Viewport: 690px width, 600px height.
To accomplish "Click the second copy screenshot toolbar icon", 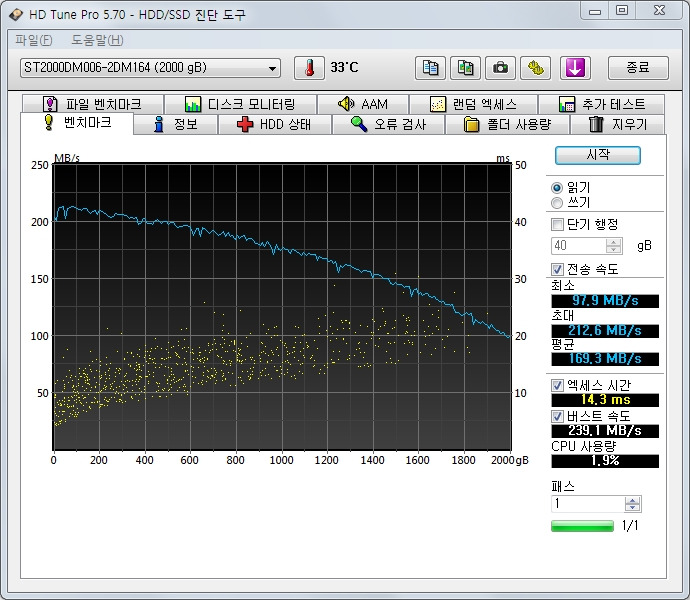I will [465, 68].
